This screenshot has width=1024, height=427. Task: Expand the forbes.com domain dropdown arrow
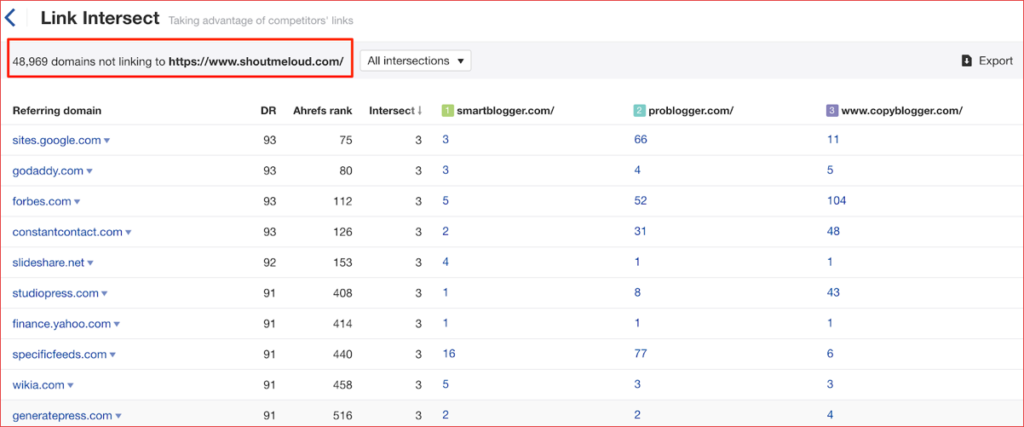77,202
